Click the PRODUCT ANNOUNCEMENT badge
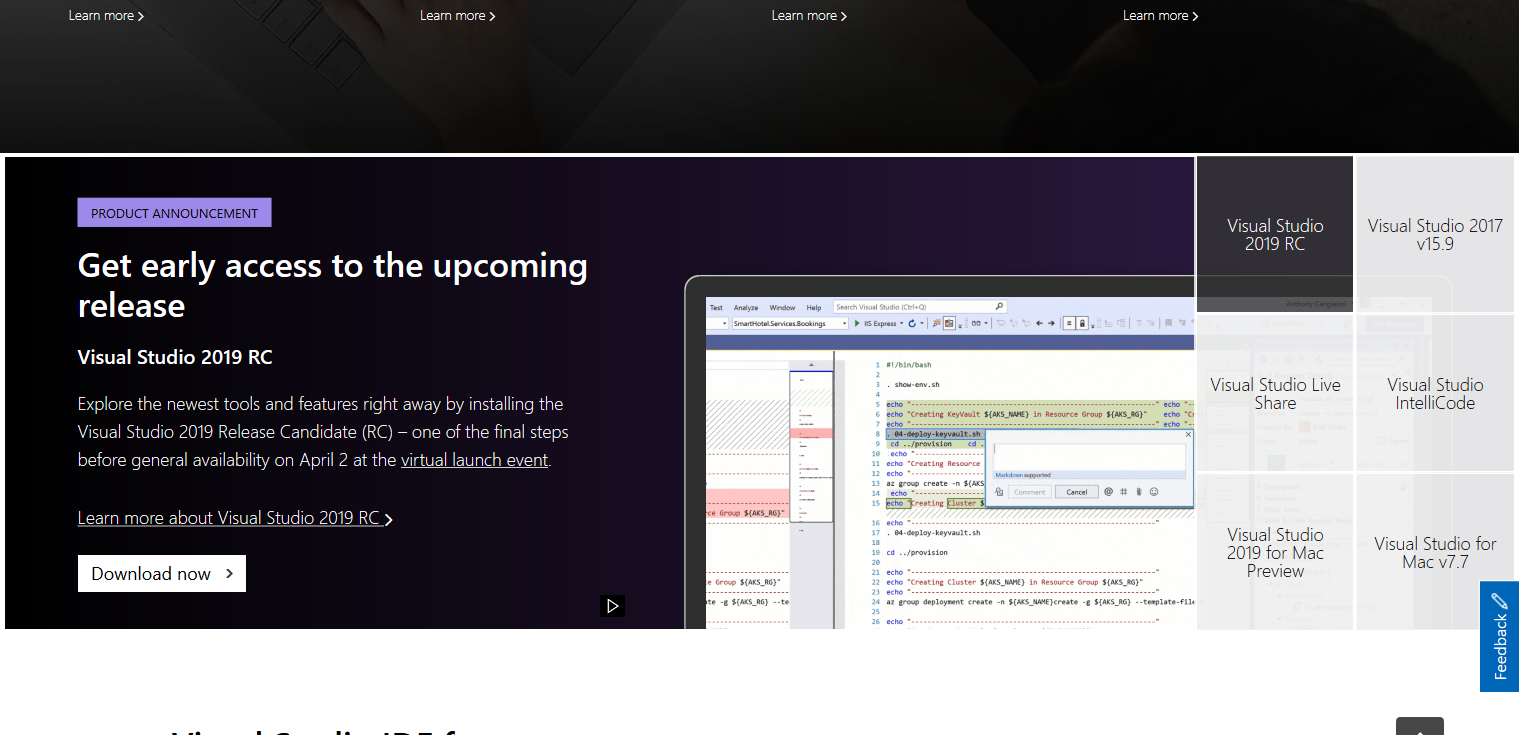Image resolution: width=1519 pixels, height=735 pixels. coord(174,213)
